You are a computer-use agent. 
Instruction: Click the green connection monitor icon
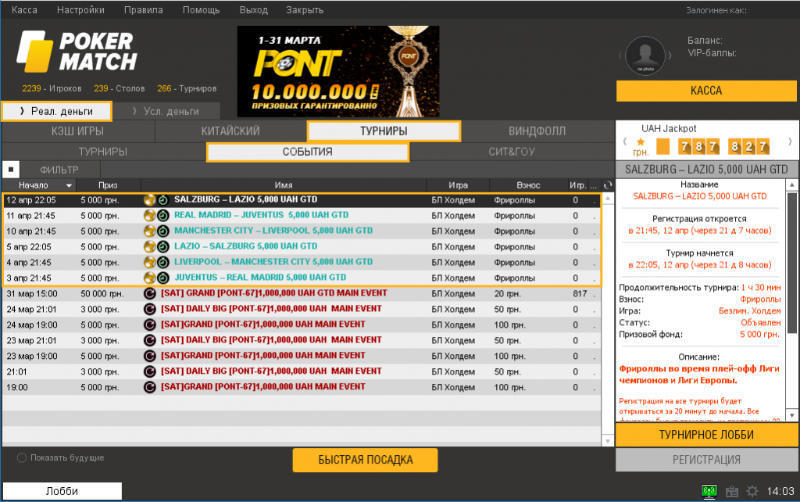coord(710,491)
